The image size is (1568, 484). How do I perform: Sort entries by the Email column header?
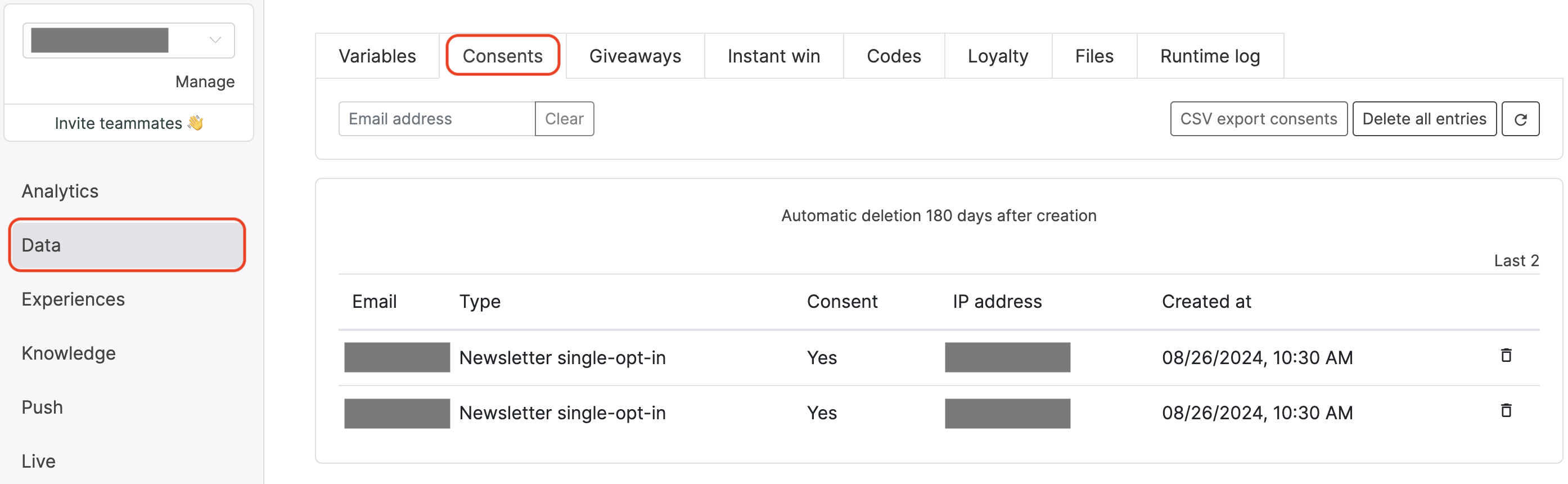(x=375, y=301)
